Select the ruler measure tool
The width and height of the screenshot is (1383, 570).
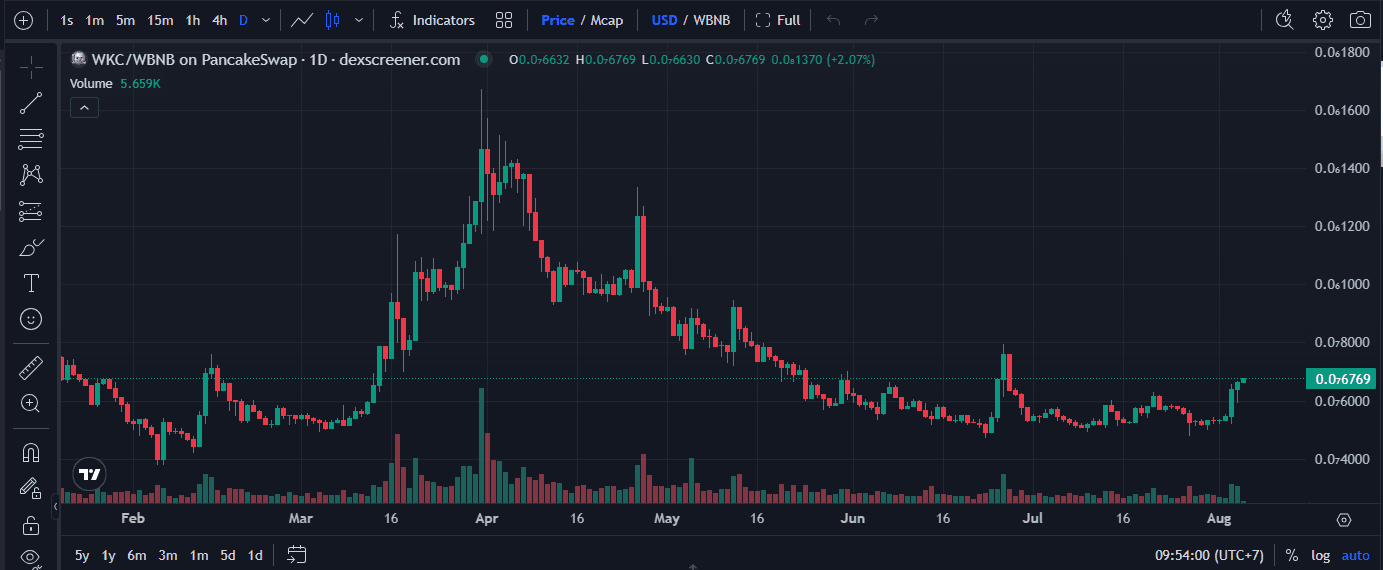[31, 368]
